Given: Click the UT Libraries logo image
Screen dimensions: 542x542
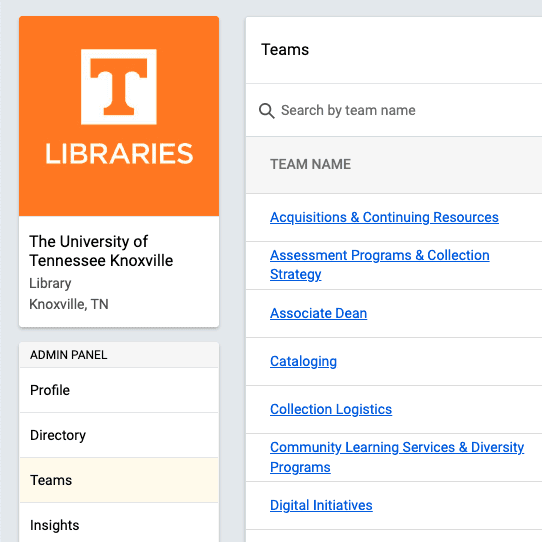Looking at the screenshot, I should 119,116.
